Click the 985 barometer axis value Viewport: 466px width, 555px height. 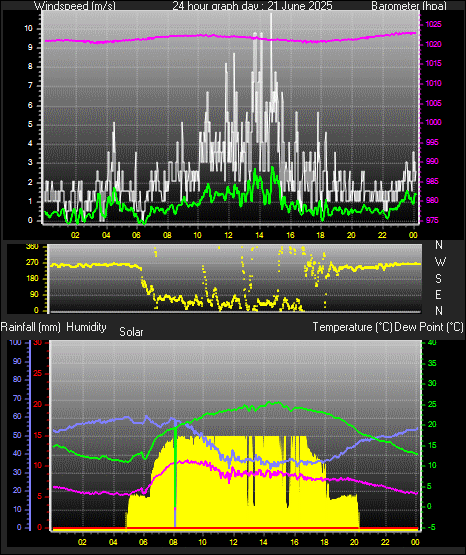pos(432,181)
